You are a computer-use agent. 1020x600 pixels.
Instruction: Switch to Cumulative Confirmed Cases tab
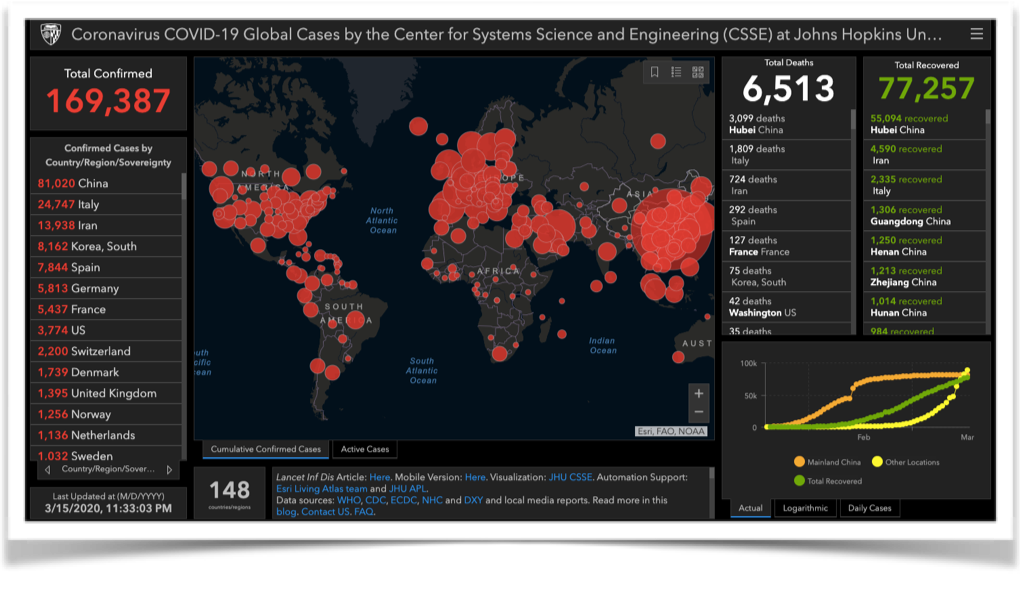(x=265, y=449)
